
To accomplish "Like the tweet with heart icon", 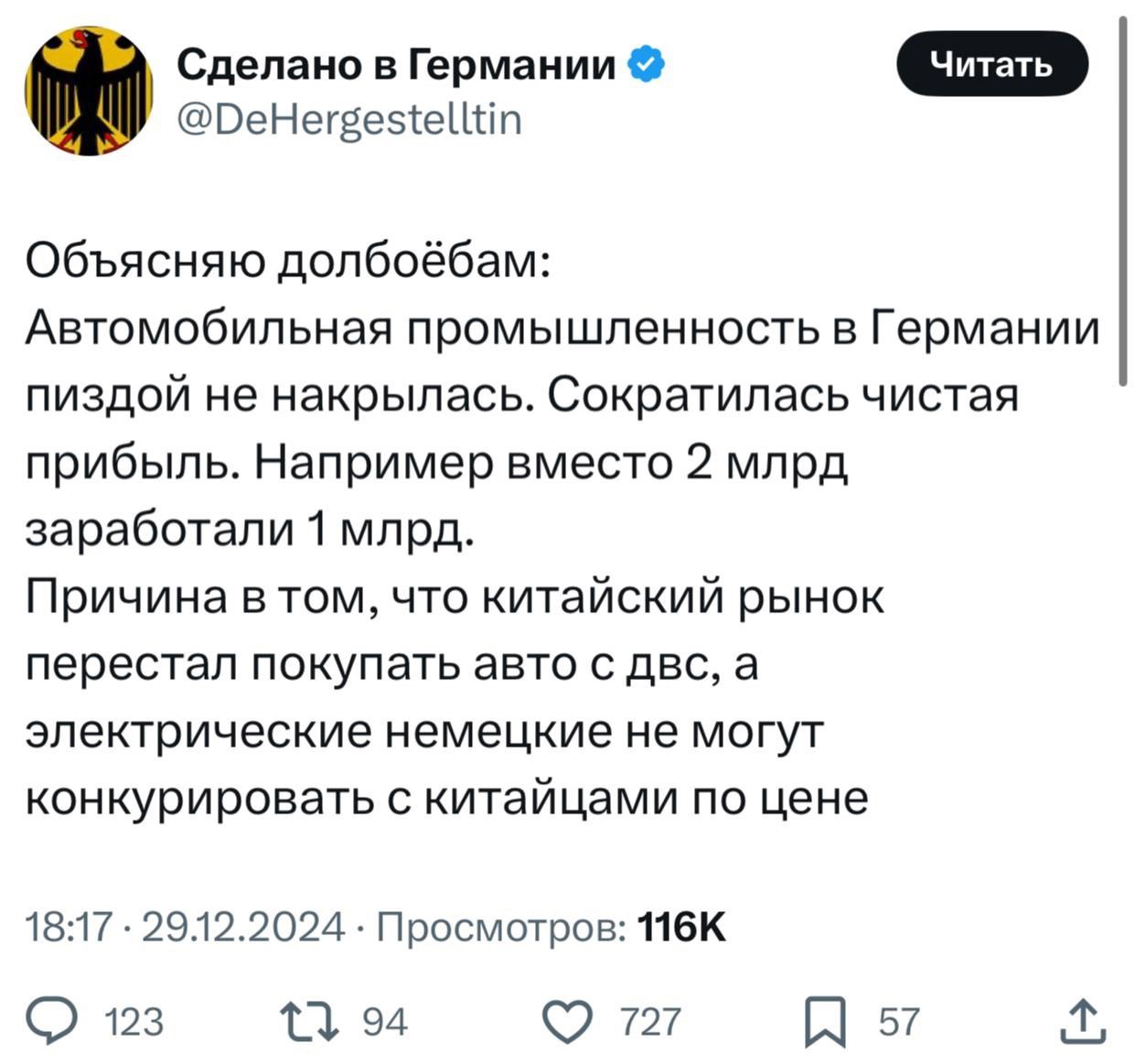I will 568,1021.
